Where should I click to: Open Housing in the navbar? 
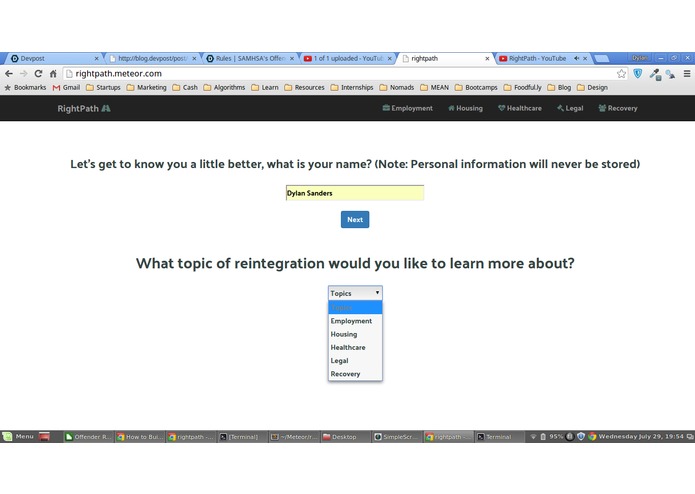[x=465, y=108]
